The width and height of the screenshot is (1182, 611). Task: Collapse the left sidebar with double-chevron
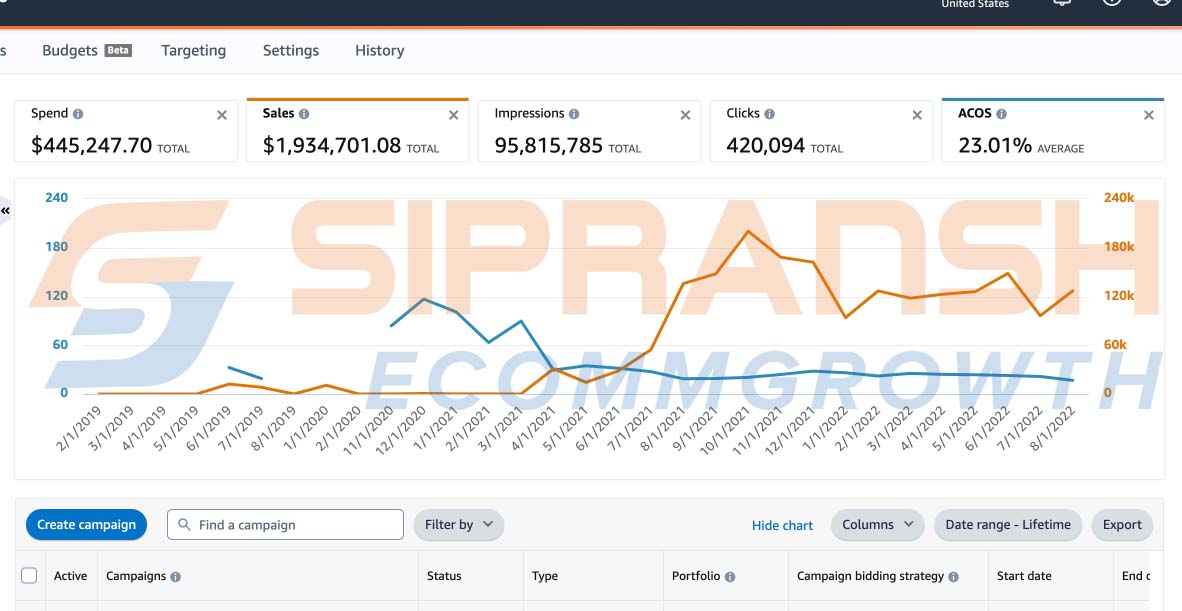pos(5,211)
